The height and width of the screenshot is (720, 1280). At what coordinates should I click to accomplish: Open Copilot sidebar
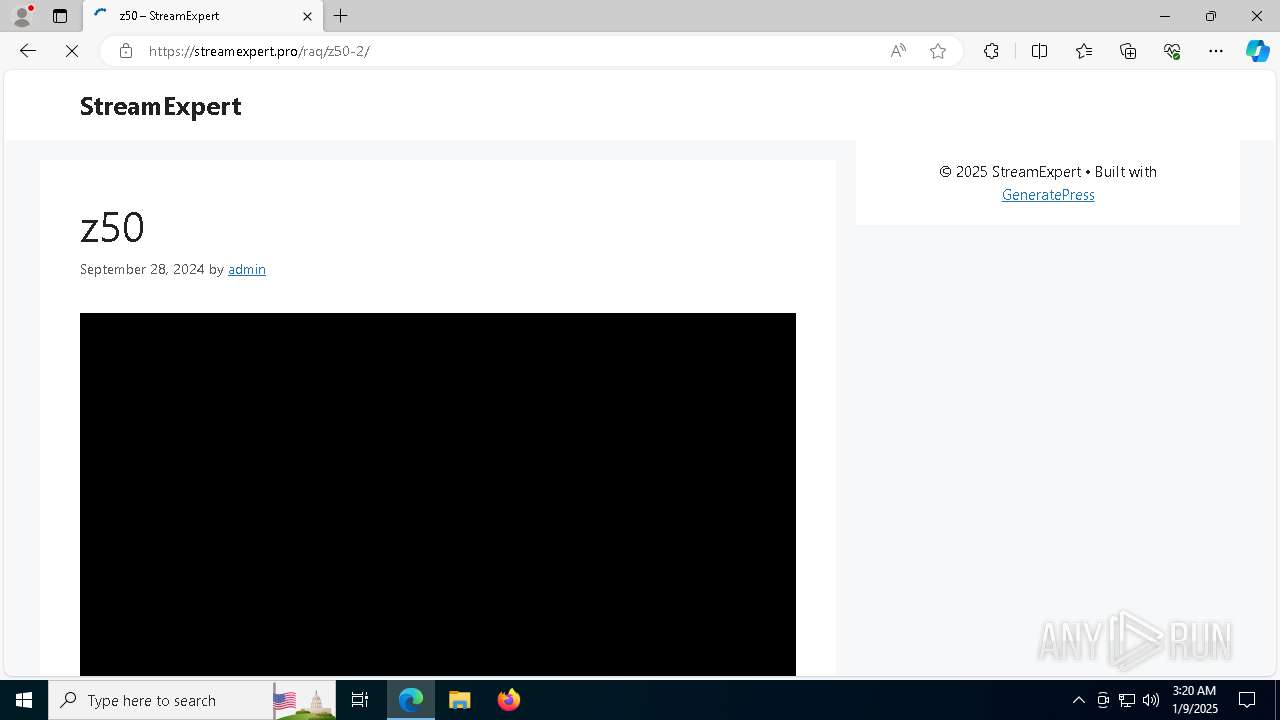(1257, 51)
